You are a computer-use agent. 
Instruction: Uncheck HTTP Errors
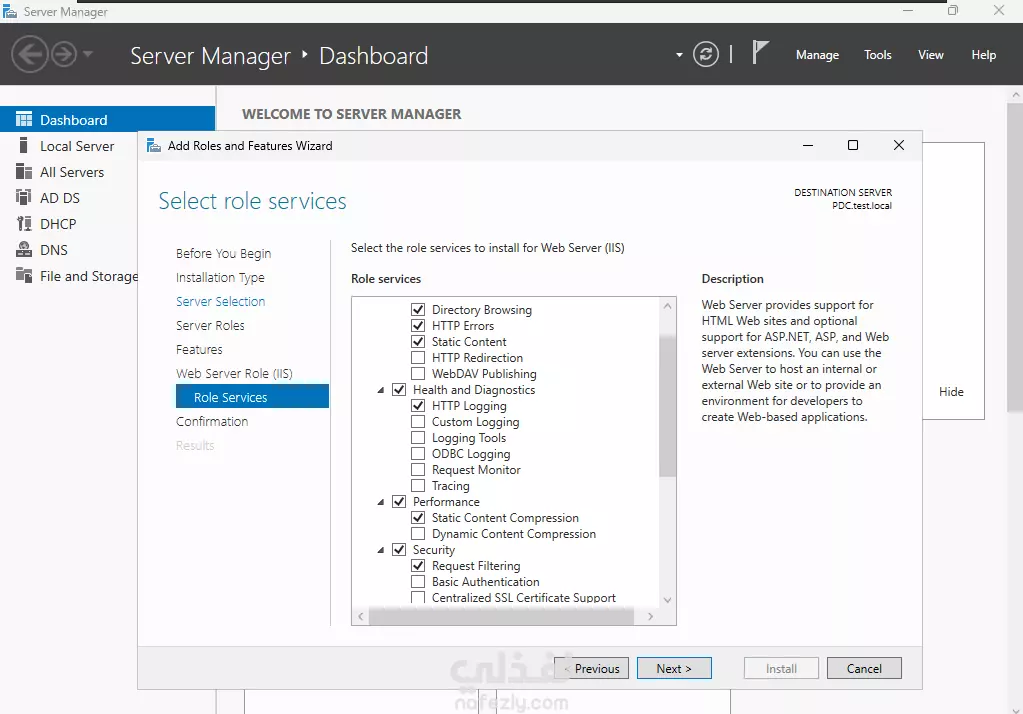coord(418,325)
